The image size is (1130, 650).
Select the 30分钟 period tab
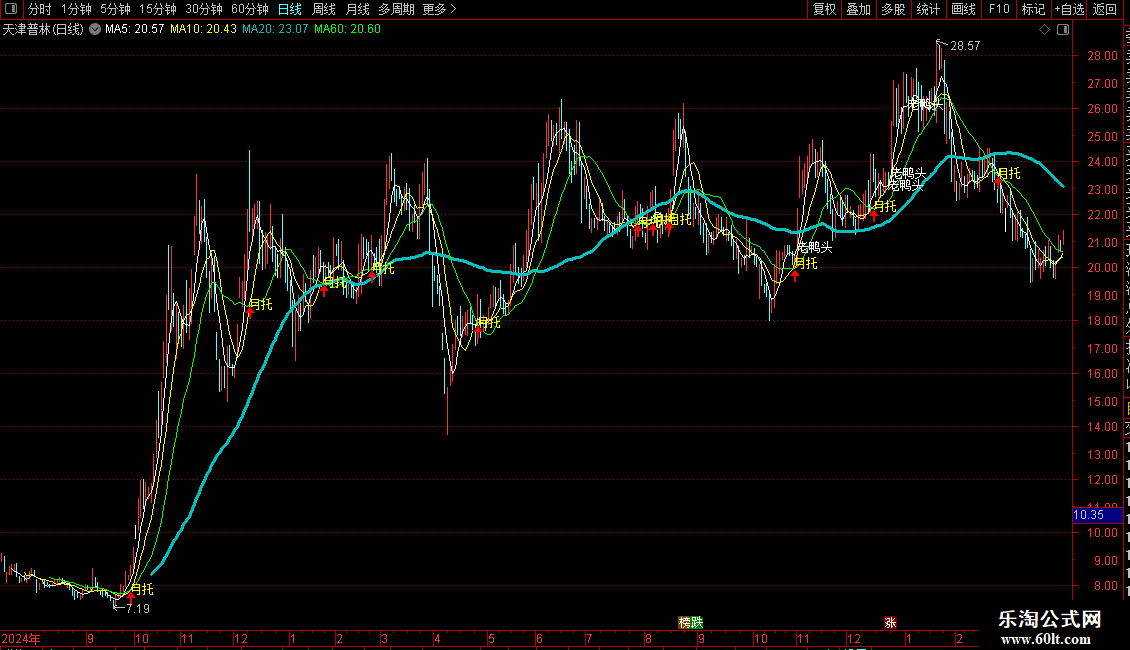[204, 9]
